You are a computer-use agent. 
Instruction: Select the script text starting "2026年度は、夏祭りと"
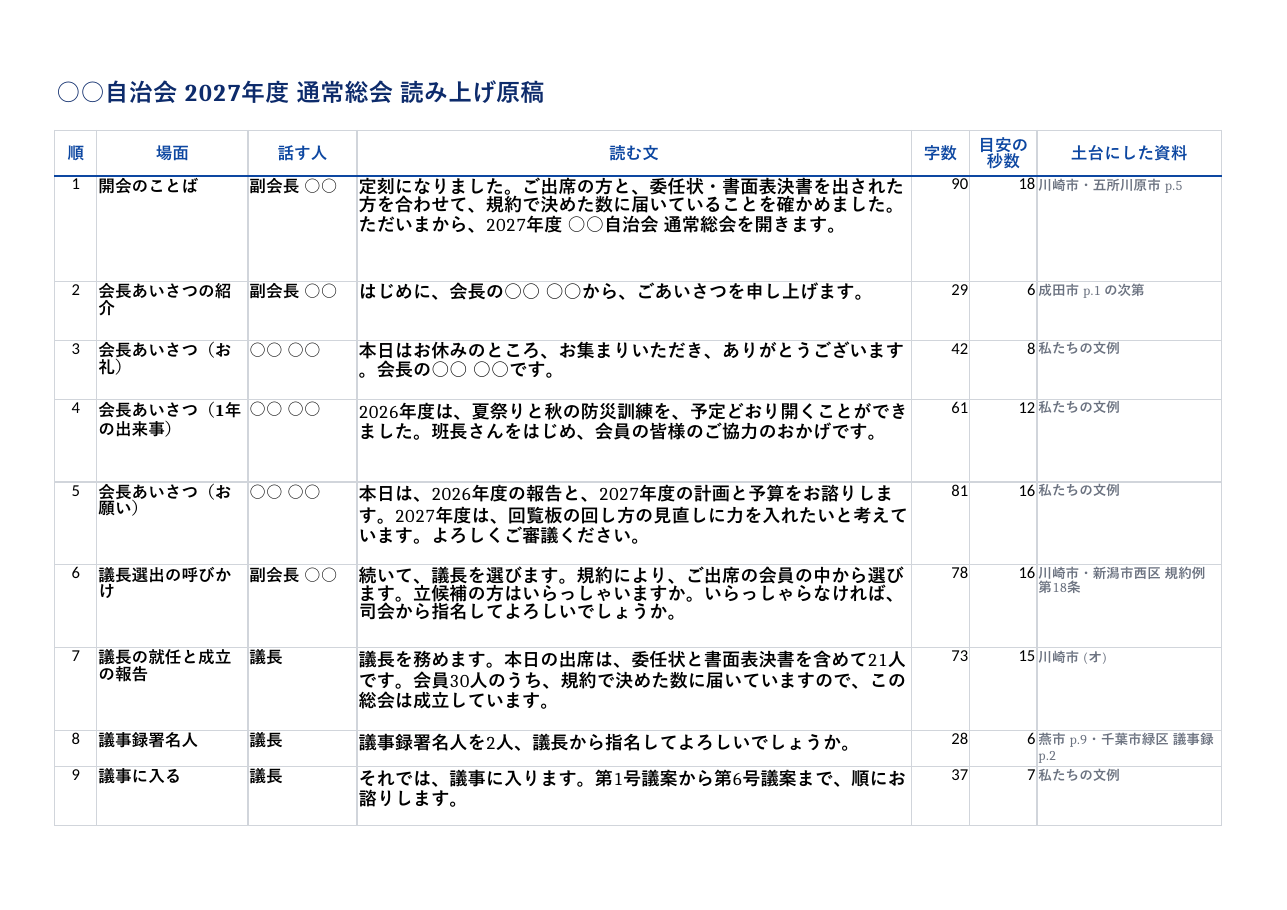pyautogui.click(x=632, y=421)
